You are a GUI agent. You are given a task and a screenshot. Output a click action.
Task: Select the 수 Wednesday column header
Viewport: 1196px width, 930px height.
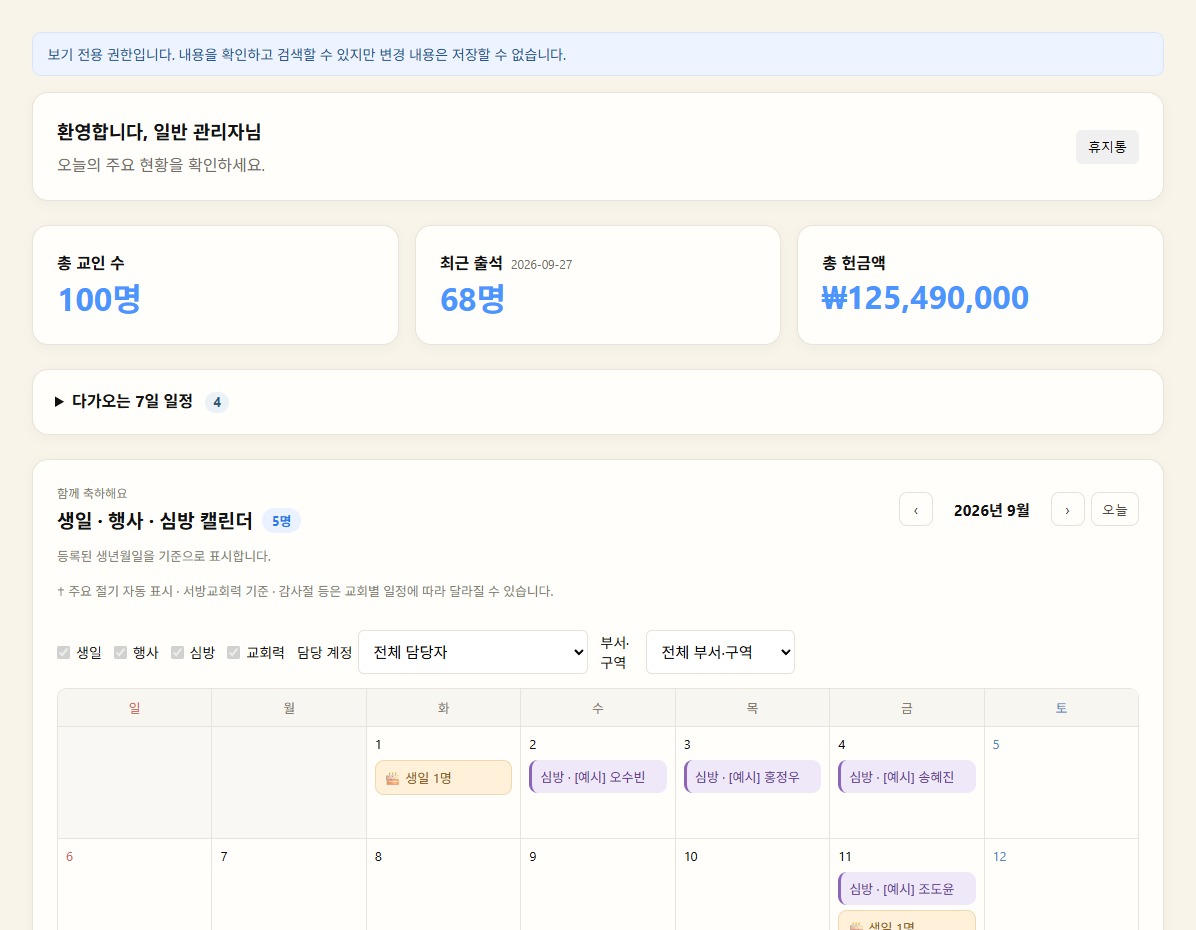[x=598, y=708]
